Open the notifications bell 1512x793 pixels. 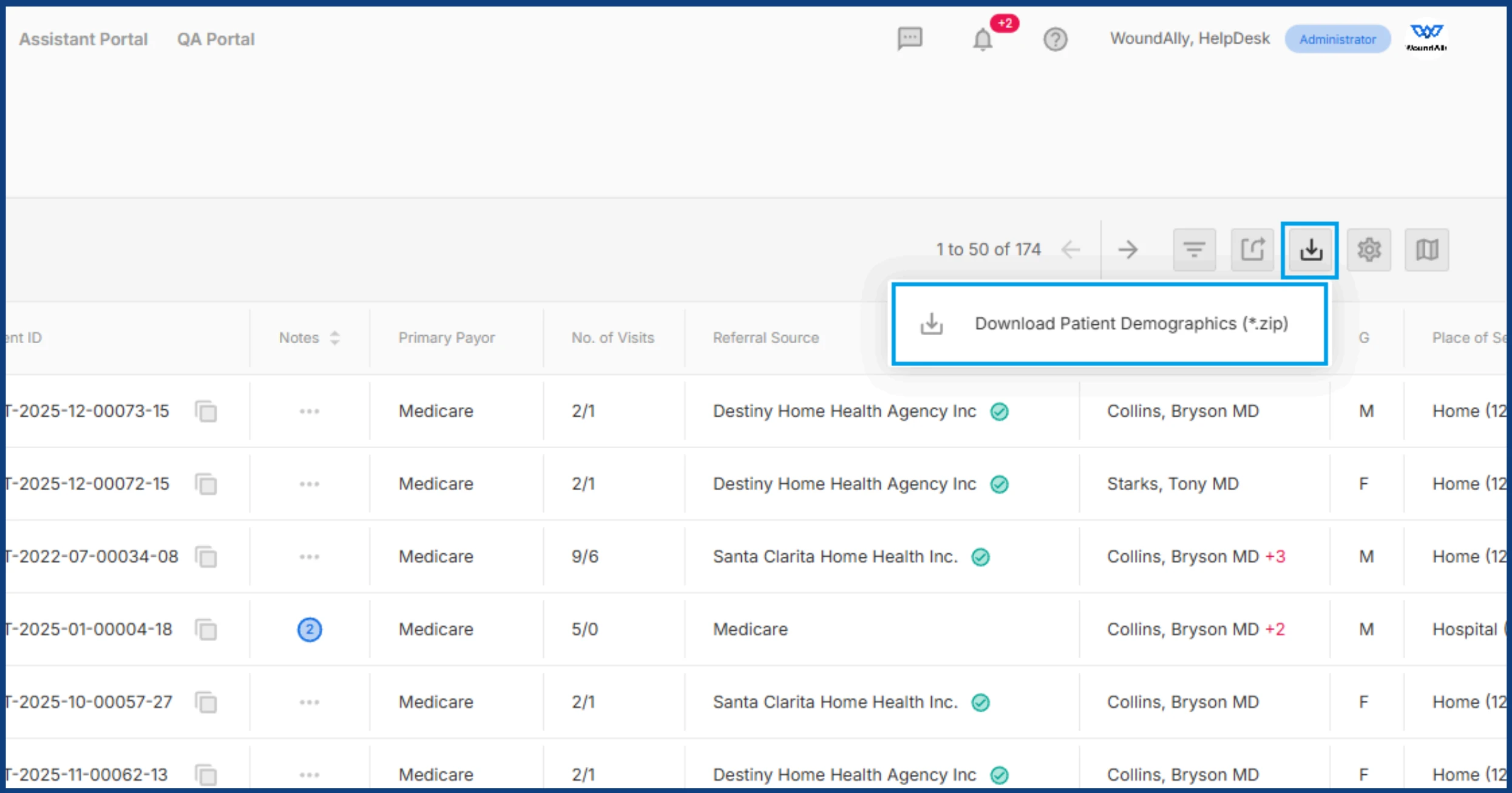tap(983, 40)
